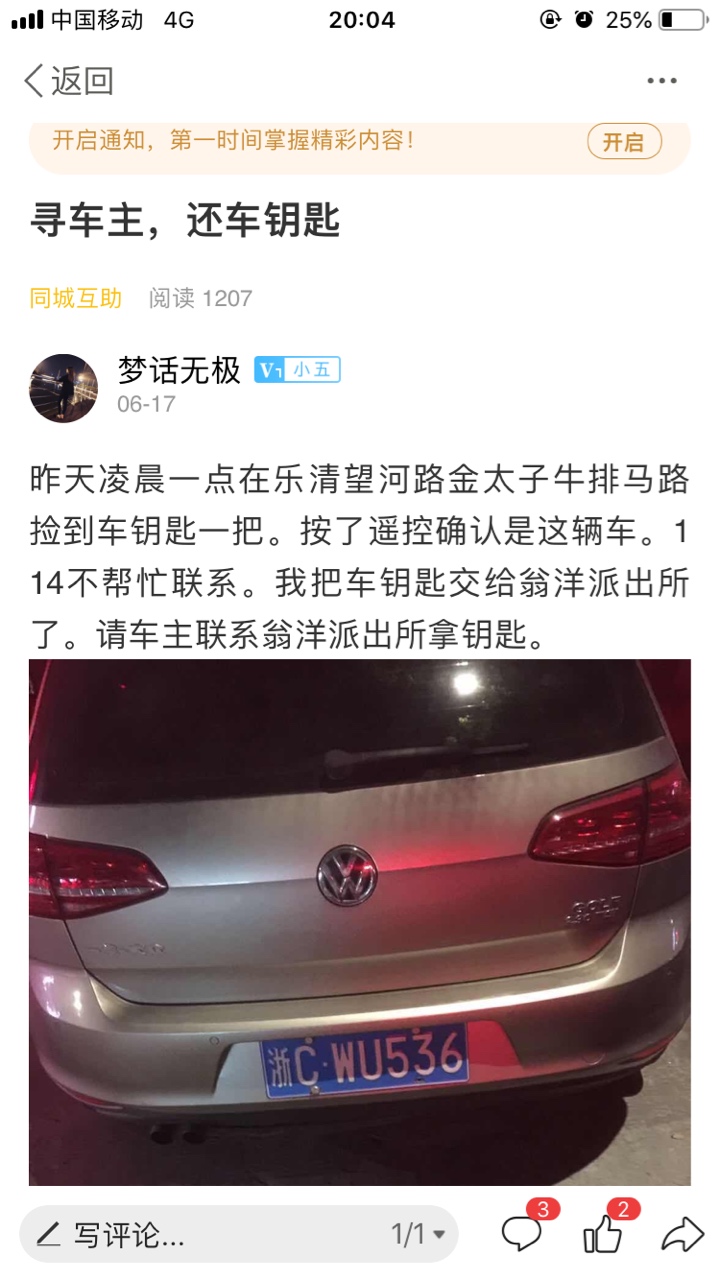Screen dimensions: 720x1280
Task: Expand the 1/1 page selector dropdown
Action: [x=417, y=1235]
